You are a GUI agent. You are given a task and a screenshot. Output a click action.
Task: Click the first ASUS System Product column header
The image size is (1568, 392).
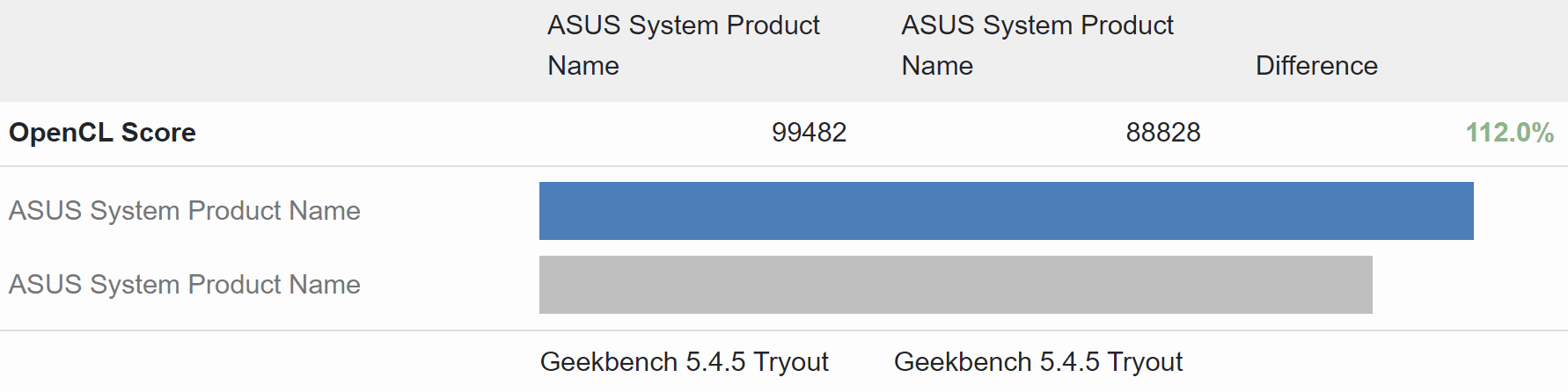684,45
